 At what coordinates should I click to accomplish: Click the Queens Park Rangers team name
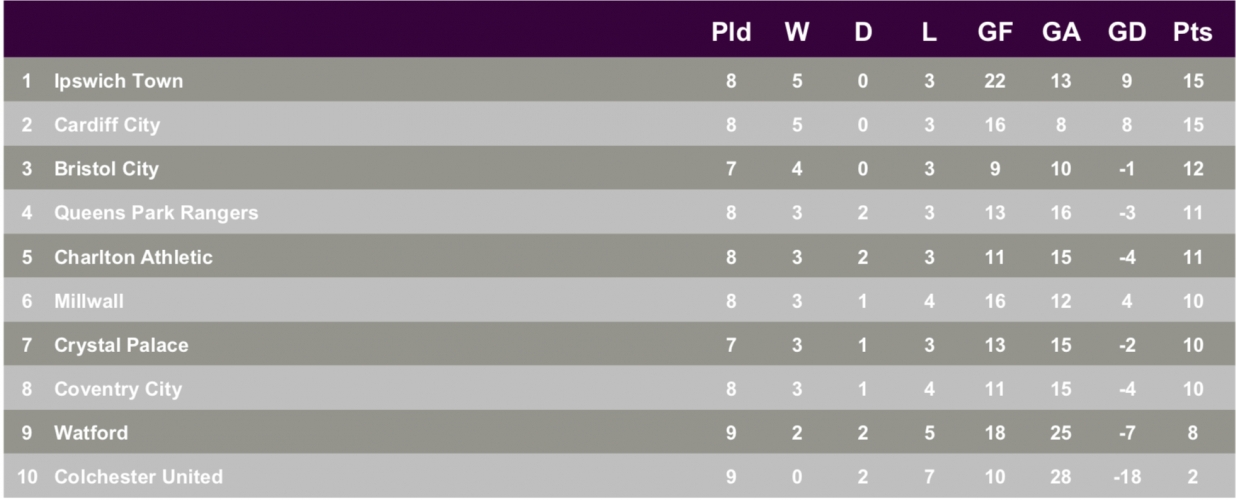[156, 213]
